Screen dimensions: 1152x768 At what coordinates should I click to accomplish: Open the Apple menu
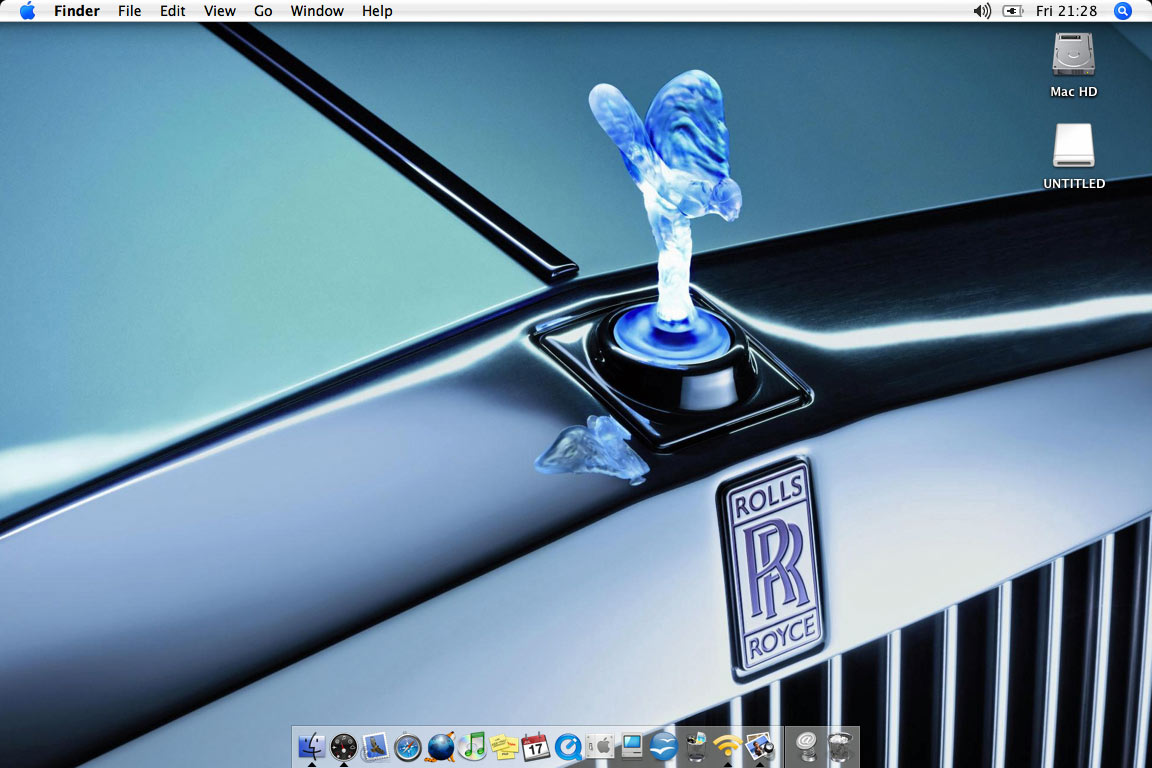click(27, 11)
